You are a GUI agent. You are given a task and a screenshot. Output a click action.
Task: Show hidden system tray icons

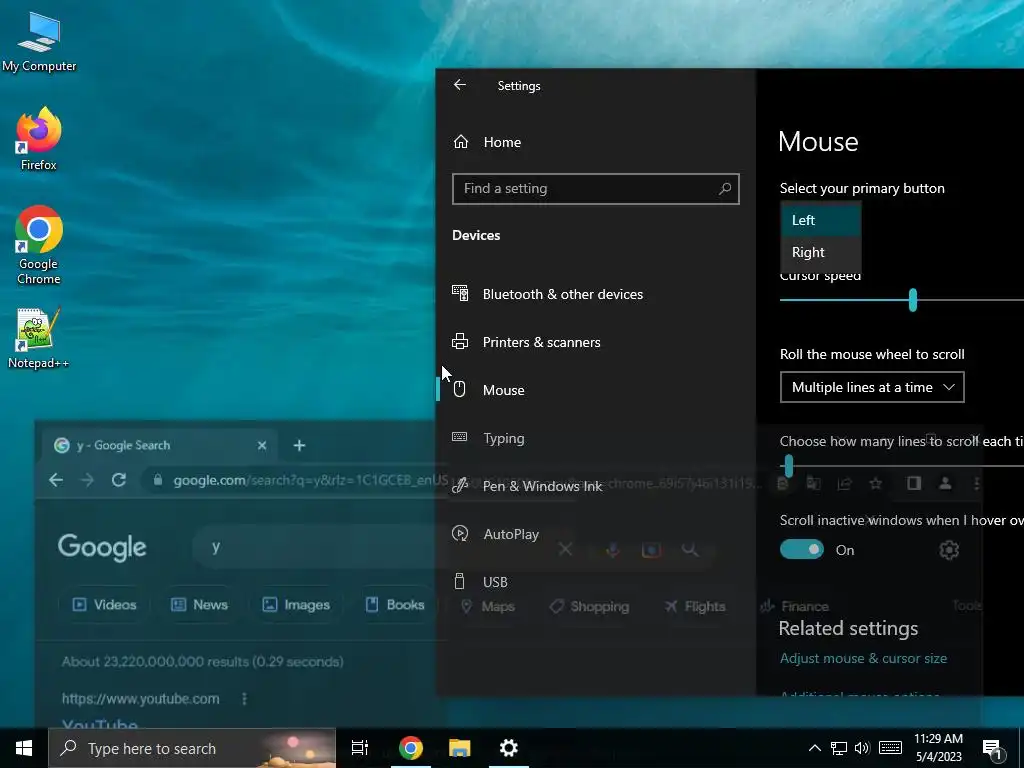pos(814,748)
